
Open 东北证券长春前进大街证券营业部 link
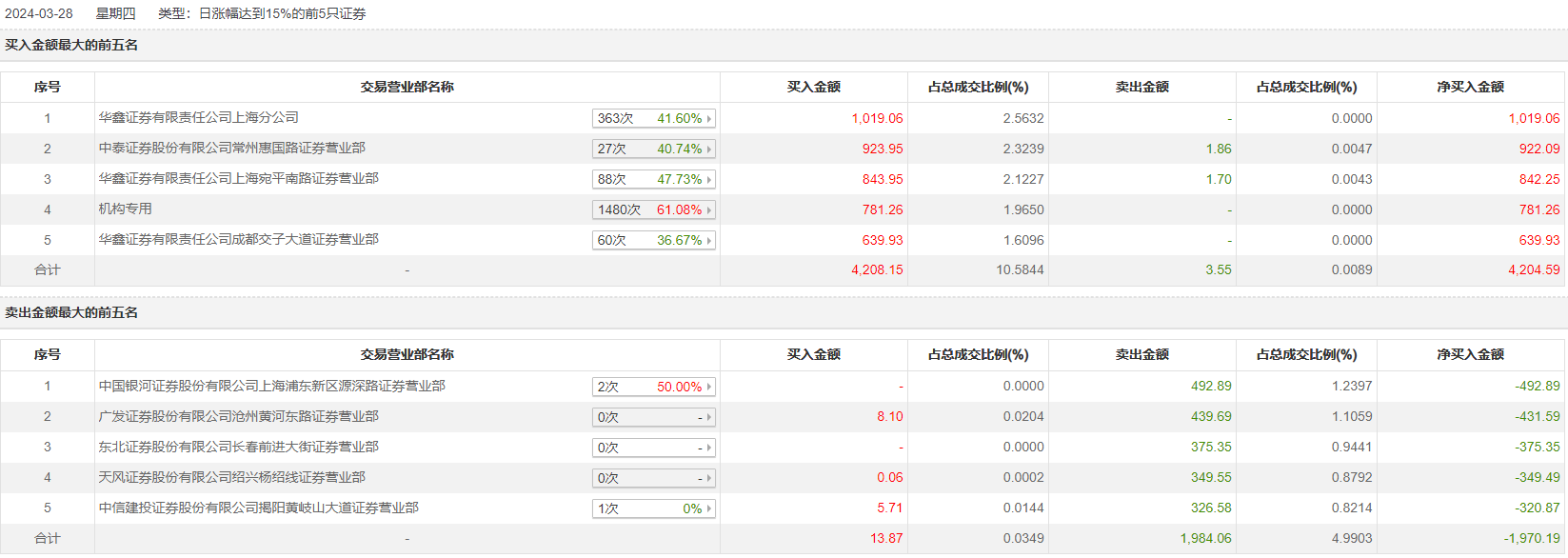[x=239, y=447]
